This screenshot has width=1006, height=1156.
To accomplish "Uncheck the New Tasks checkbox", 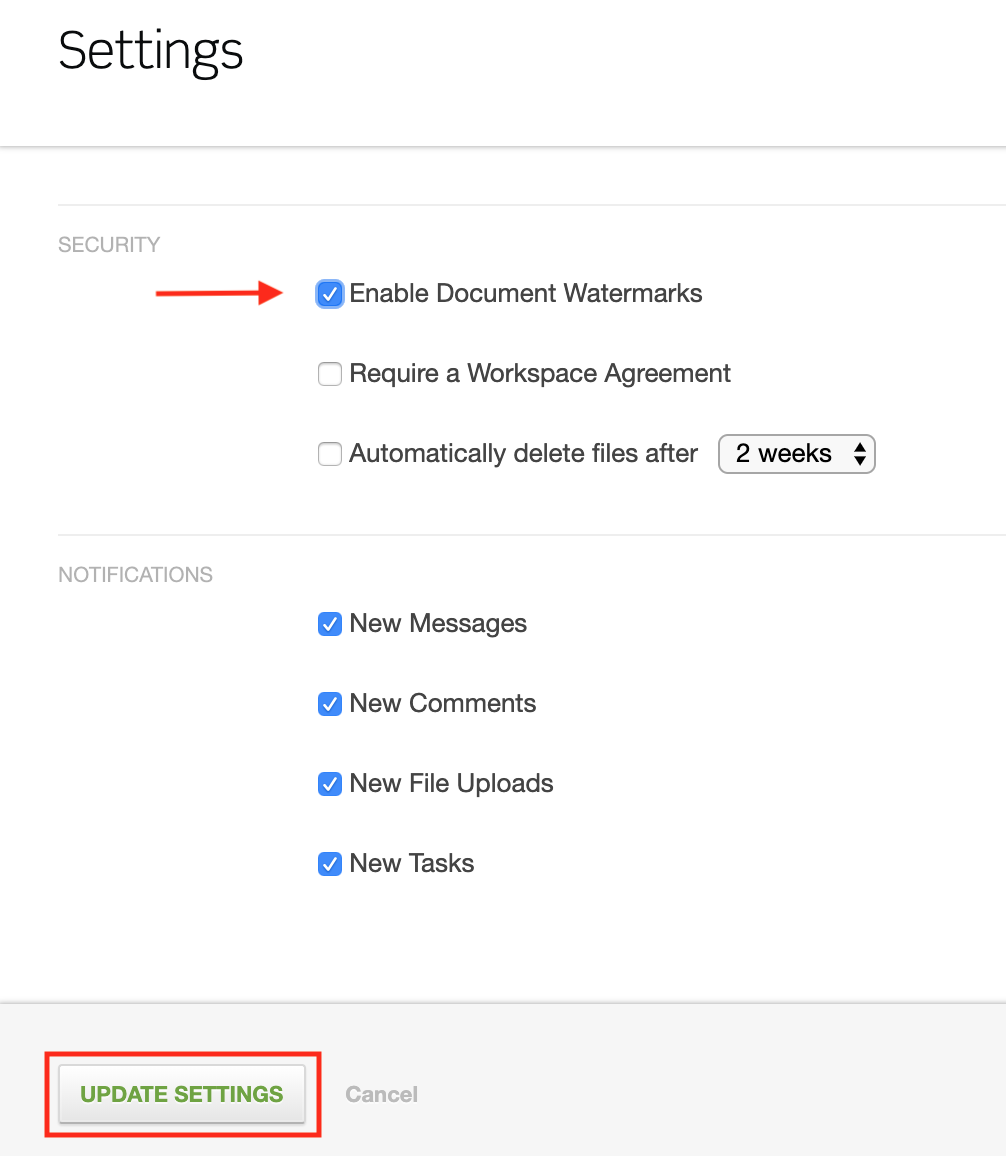I will point(330,864).
